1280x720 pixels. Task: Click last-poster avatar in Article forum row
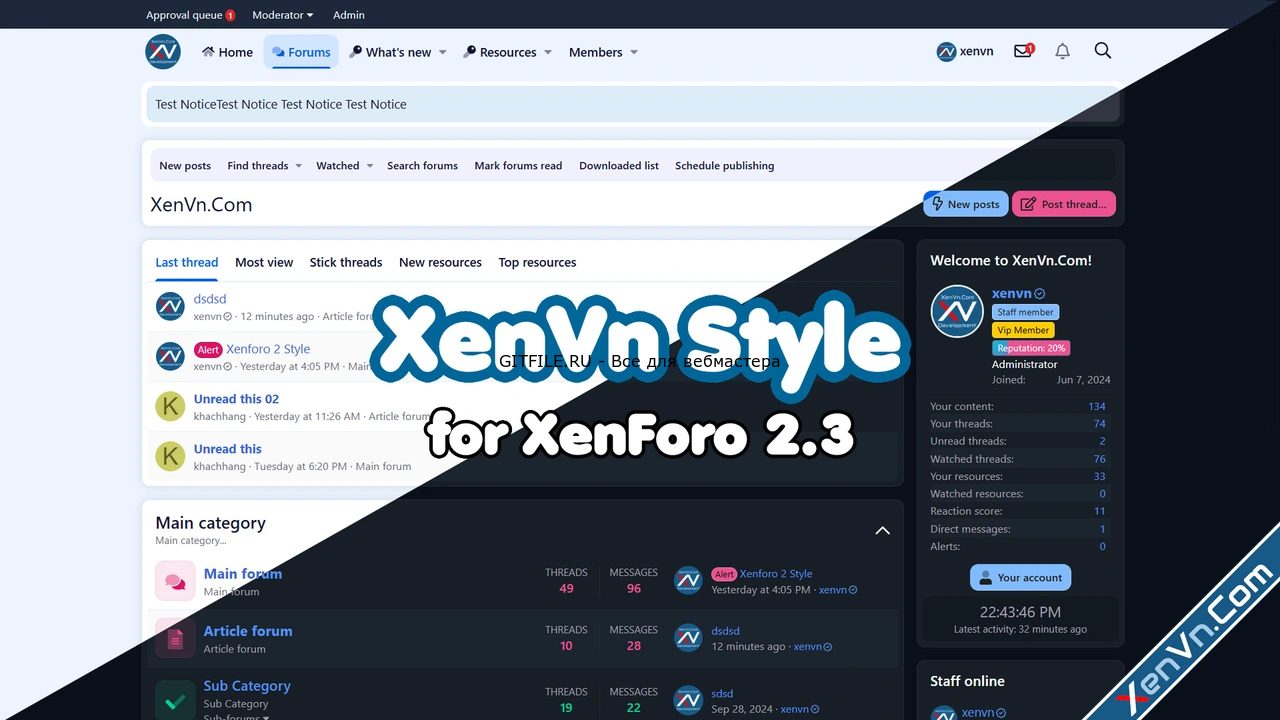[688, 638]
